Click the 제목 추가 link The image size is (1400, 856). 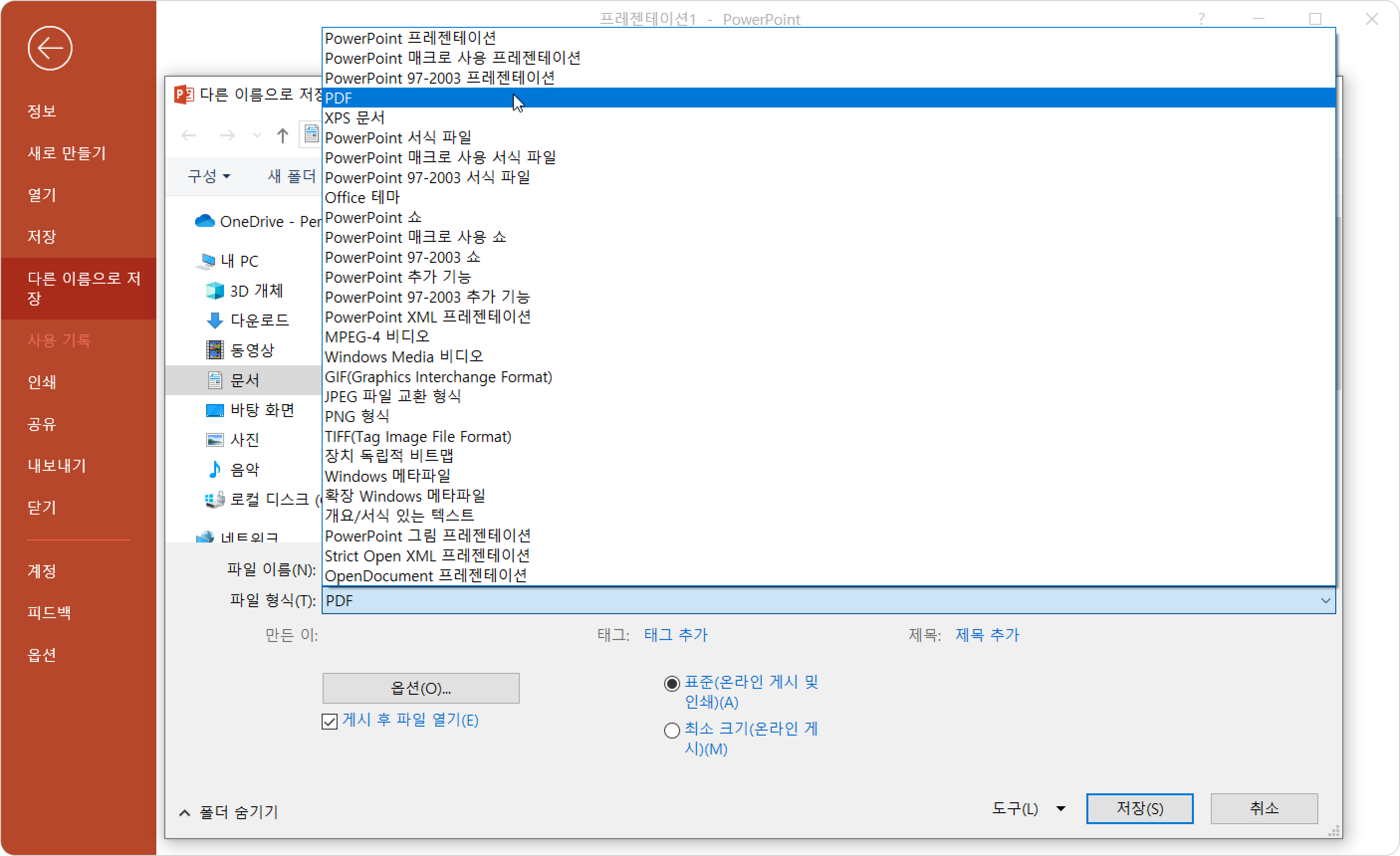[987, 635]
